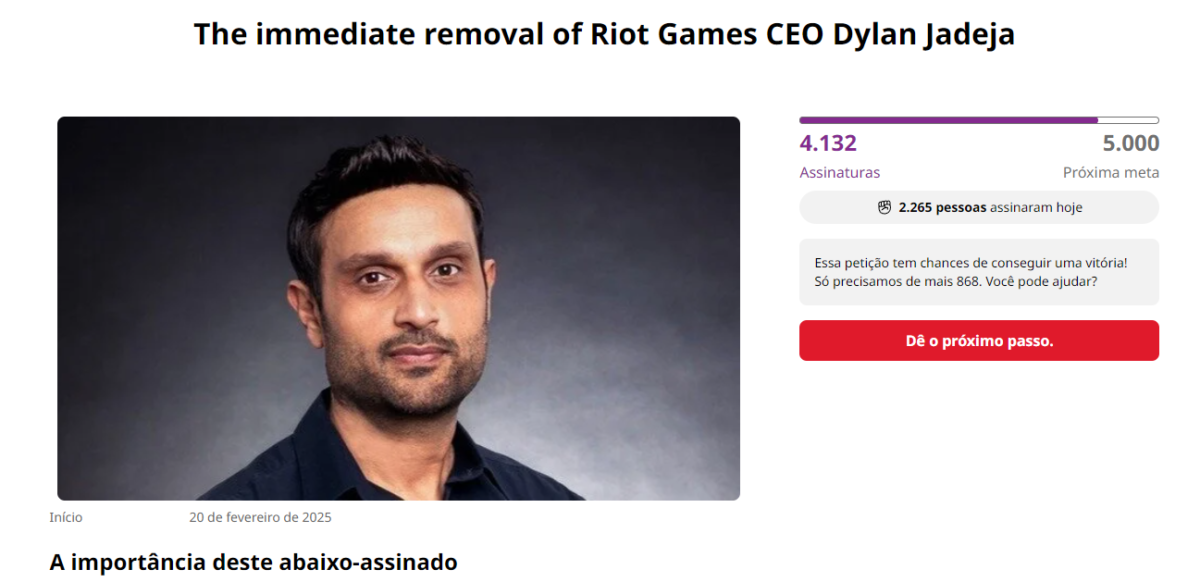Click the raised fist icon in the signatures banner

click(x=886, y=207)
